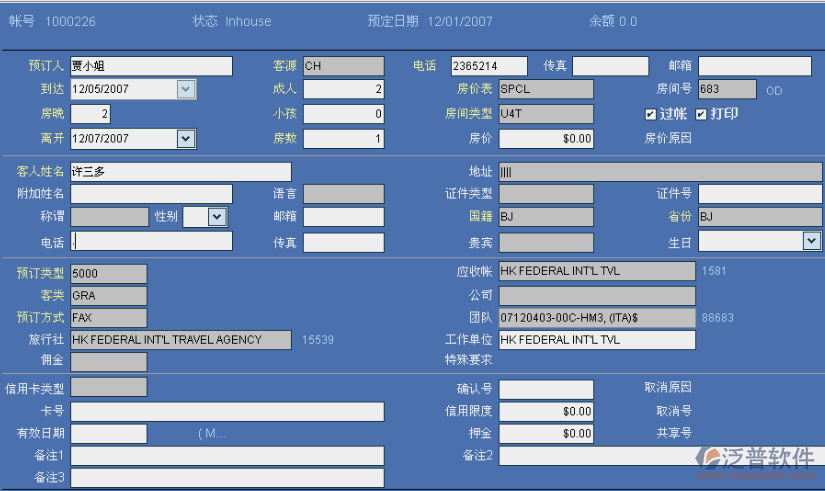This screenshot has height=491, width=825.
Task: Click account number 1000226 in header
Action: tap(71, 22)
